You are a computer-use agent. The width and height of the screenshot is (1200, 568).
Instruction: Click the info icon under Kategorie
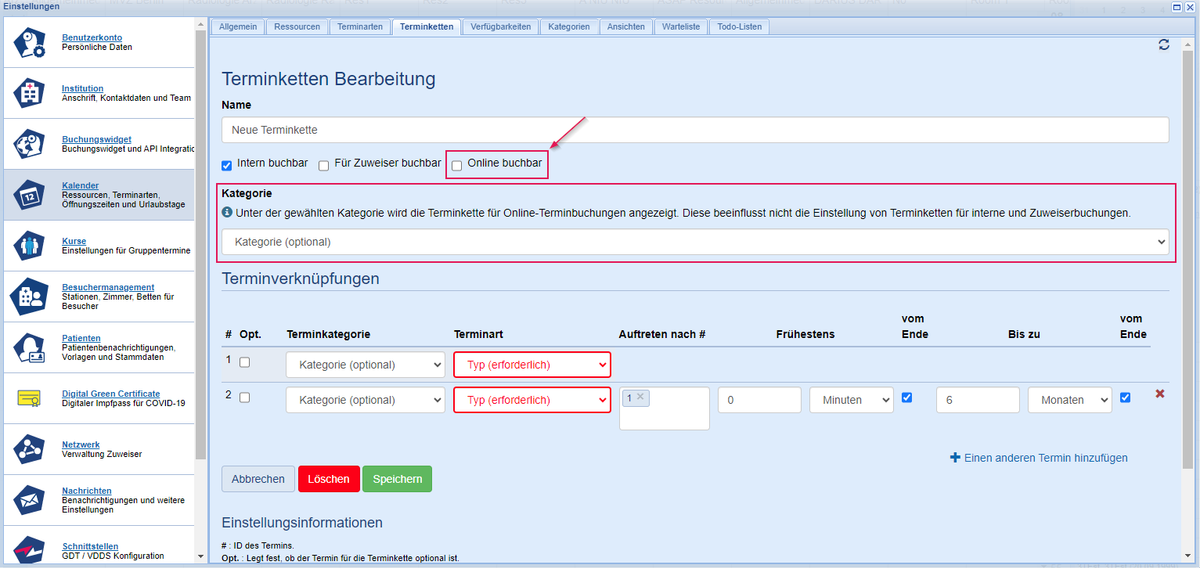coord(227,212)
